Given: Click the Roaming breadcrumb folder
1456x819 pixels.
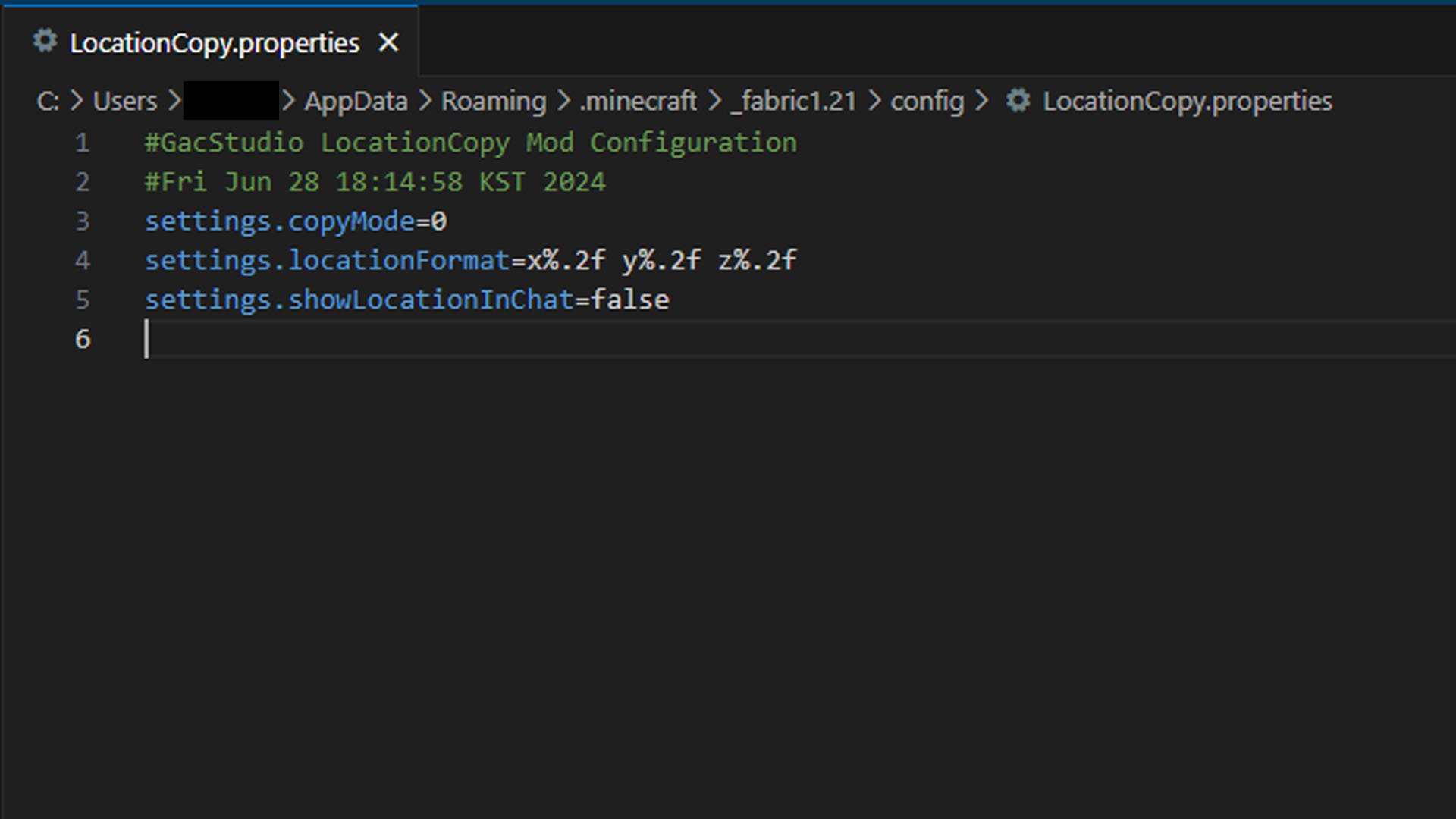Looking at the screenshot, I should pyautogui.click(x=494, y=101).
